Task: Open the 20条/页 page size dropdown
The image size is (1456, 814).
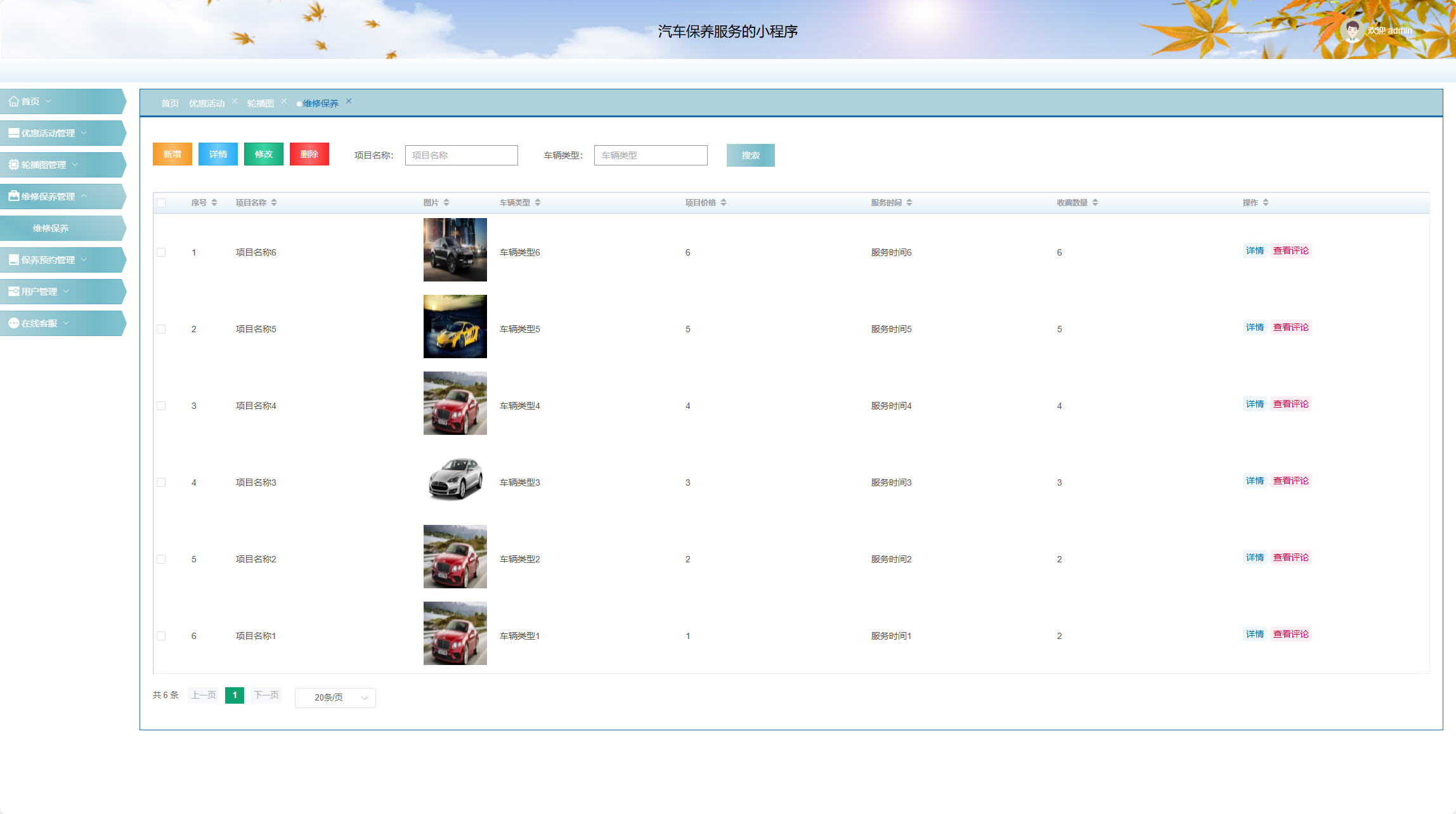Action: pos(335,697)
